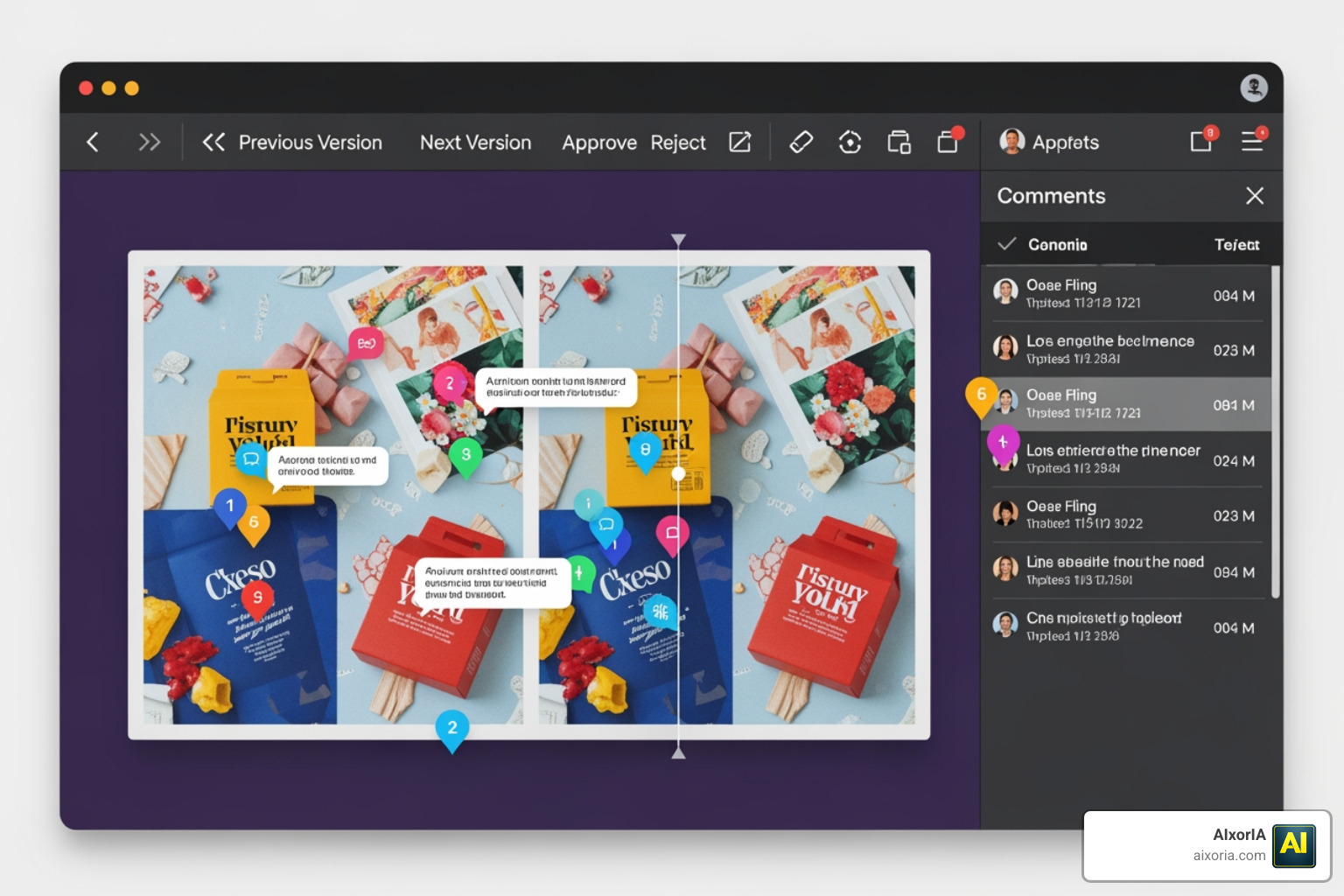Screen dimensions: 1344x896
Task: Click the red pin 9 on blue bag
Action: (257, 598)
